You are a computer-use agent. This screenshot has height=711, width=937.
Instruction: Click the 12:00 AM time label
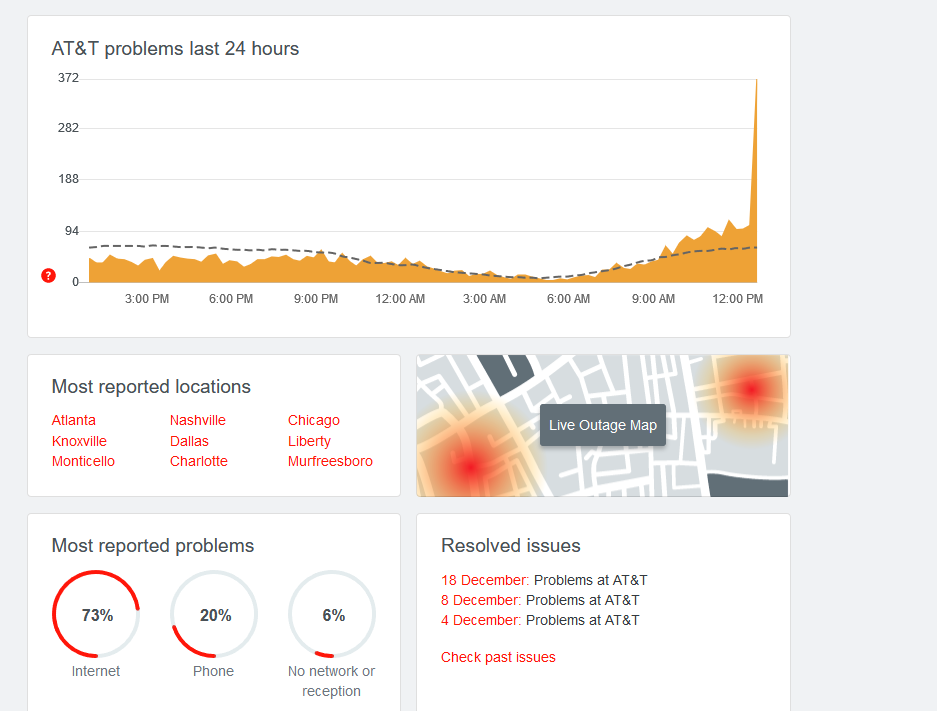point(400,299)
